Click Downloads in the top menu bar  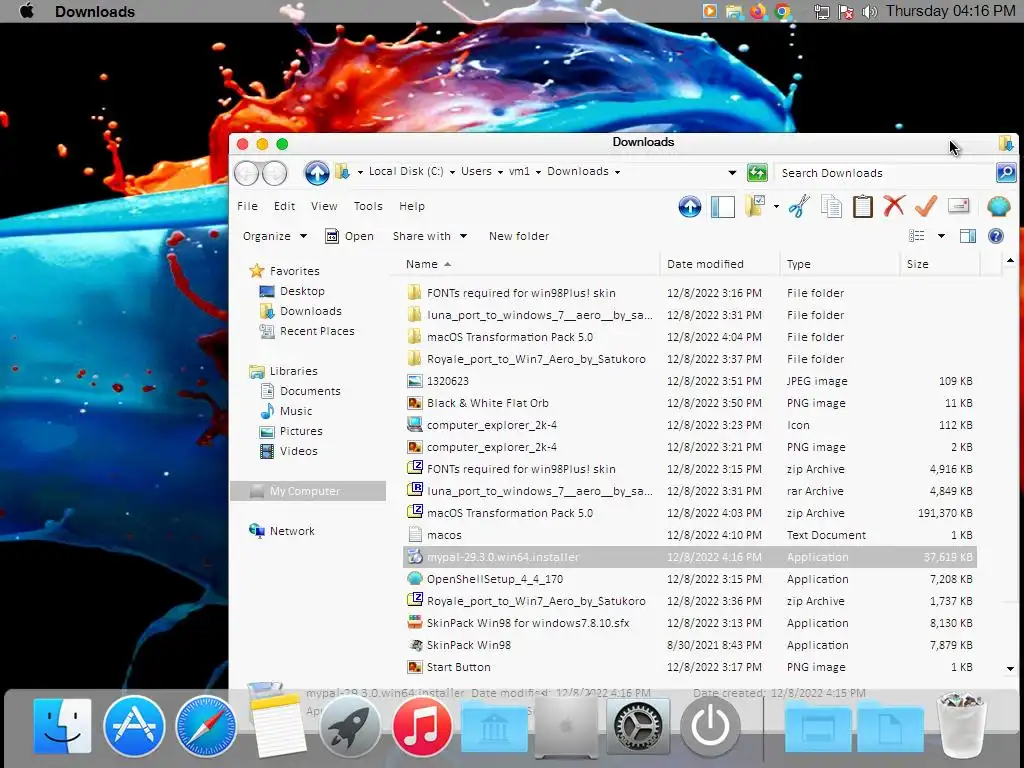pyautogui.click(x=95, y=12)
